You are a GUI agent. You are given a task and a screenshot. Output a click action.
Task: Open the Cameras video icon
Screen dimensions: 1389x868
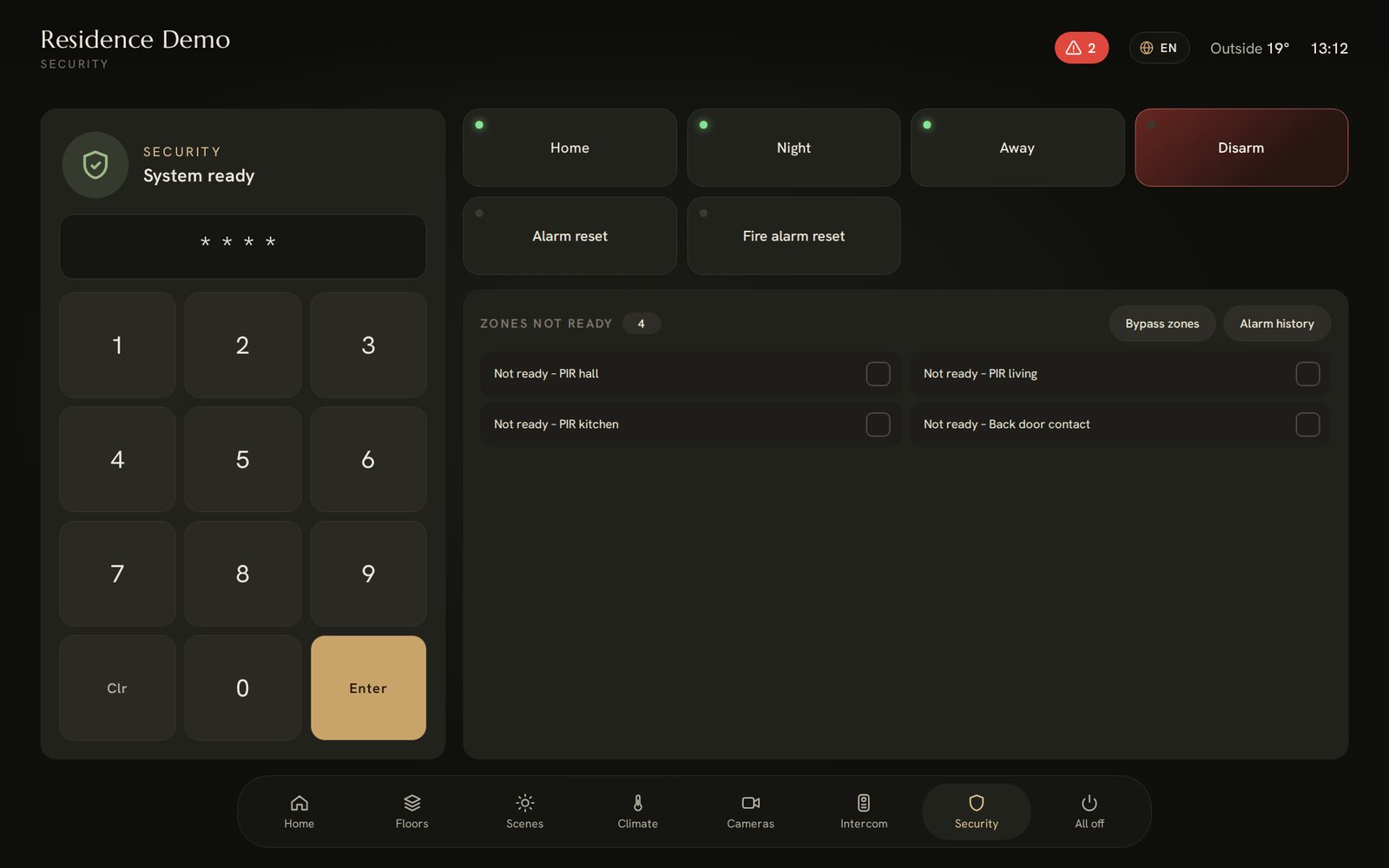(750, 803)
